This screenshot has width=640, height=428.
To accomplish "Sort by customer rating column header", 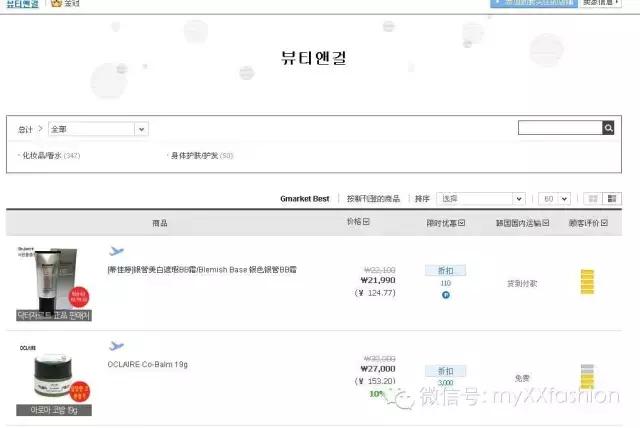I will (588, 223).
